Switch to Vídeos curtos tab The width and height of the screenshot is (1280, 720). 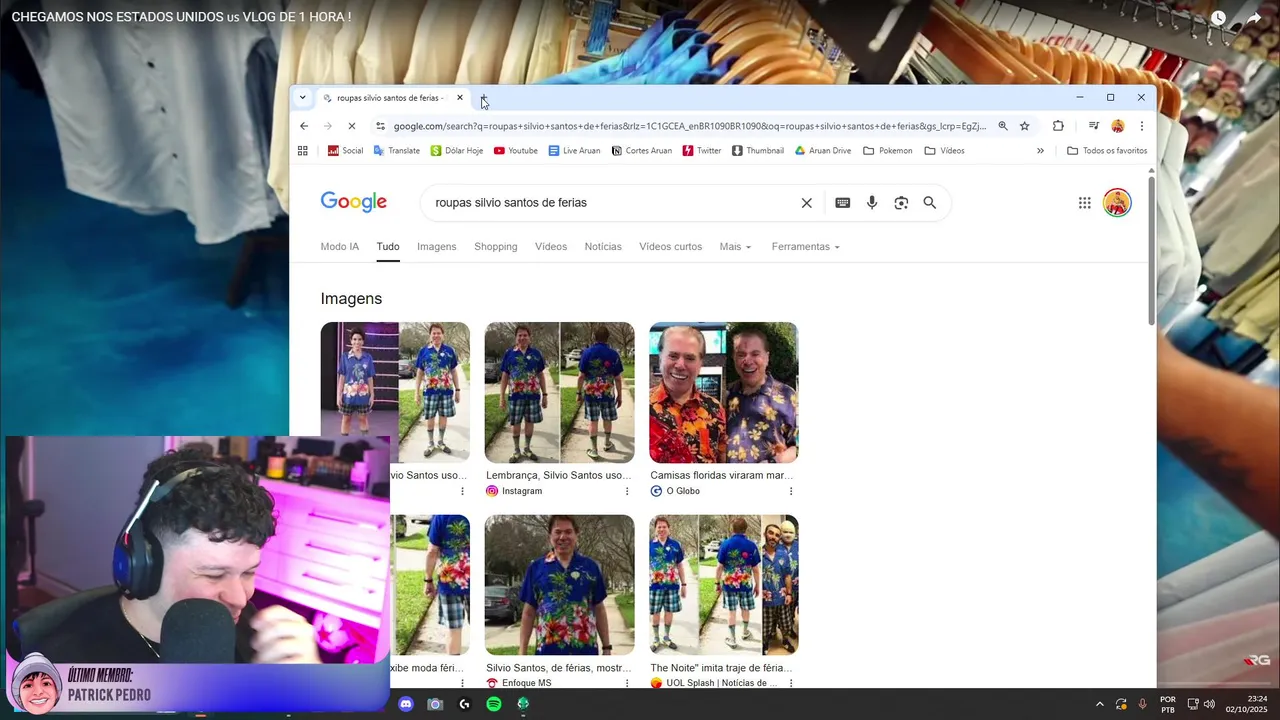tap(671, 247)
